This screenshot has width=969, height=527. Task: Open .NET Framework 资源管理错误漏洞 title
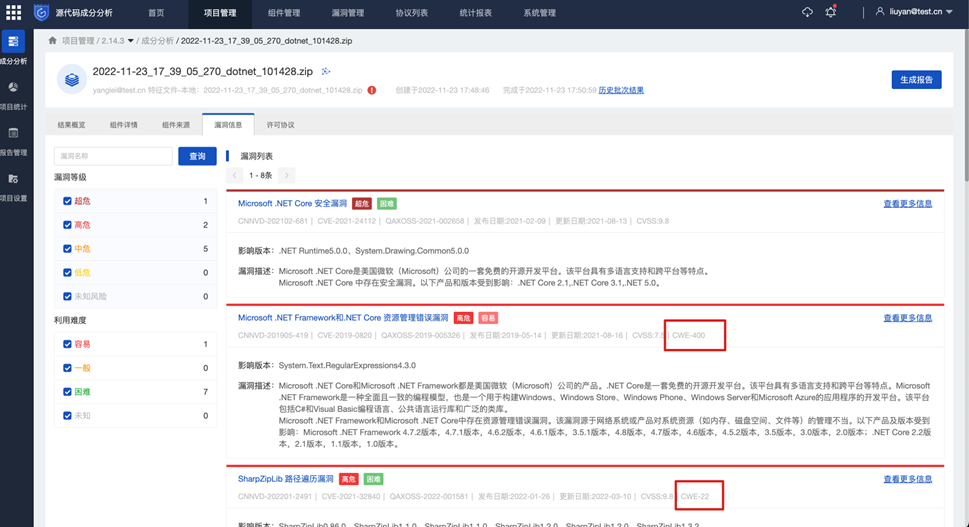[343, 318]
